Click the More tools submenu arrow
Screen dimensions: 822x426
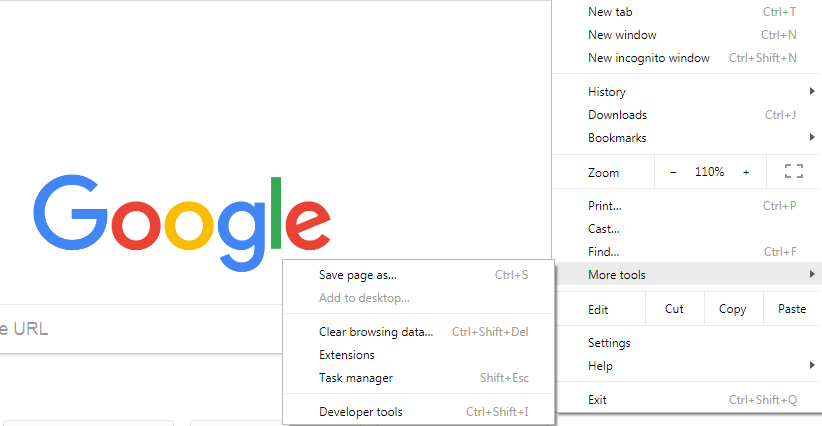pos(812,274)
